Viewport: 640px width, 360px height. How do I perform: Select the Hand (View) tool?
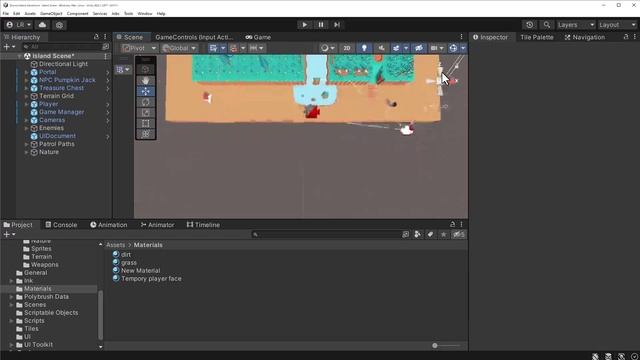[x=145, y=80]
